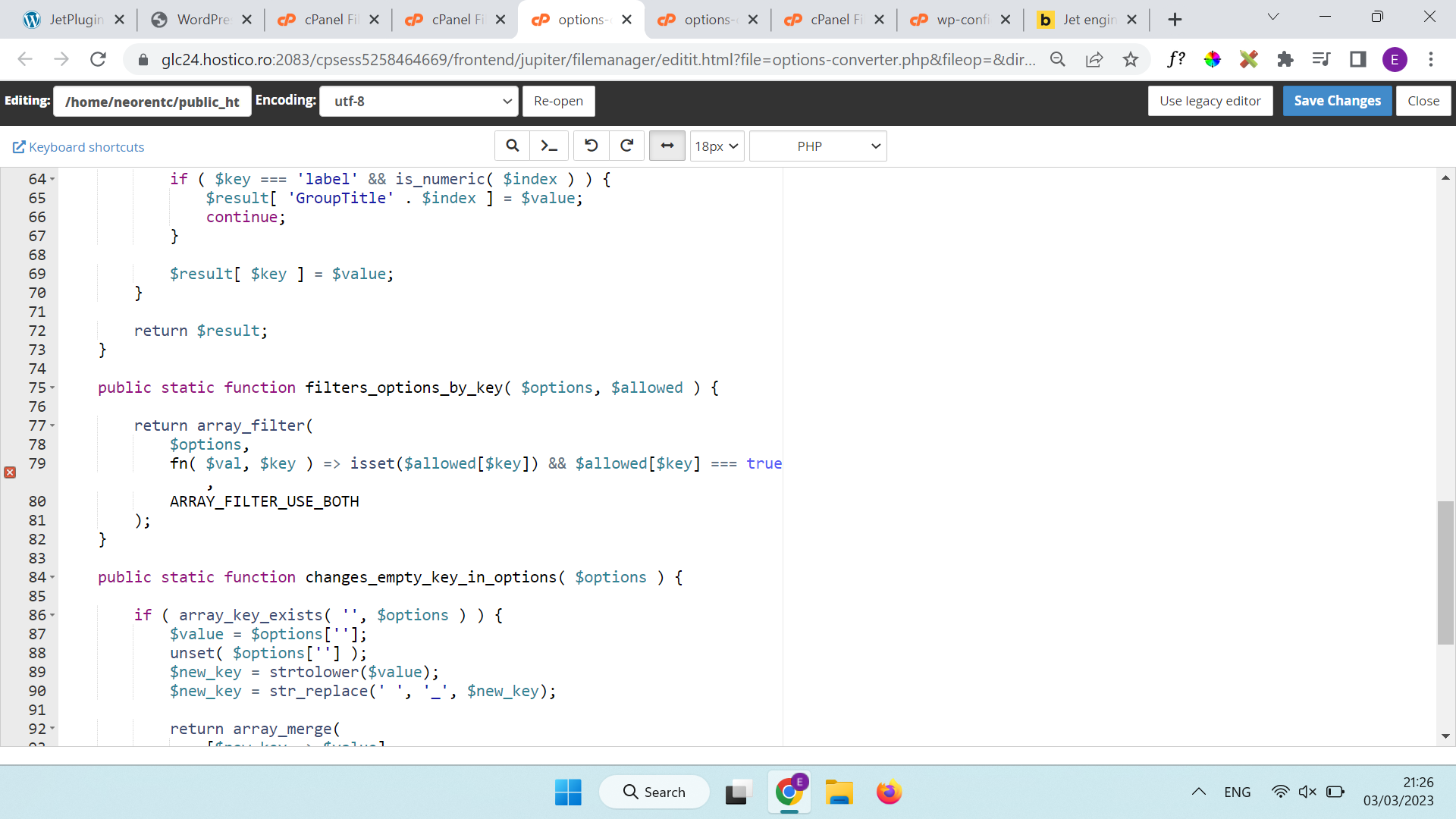Collapse the if-block fold at line 86
1456x819 pixels.
pyautogui.click(x=52, y=615)
